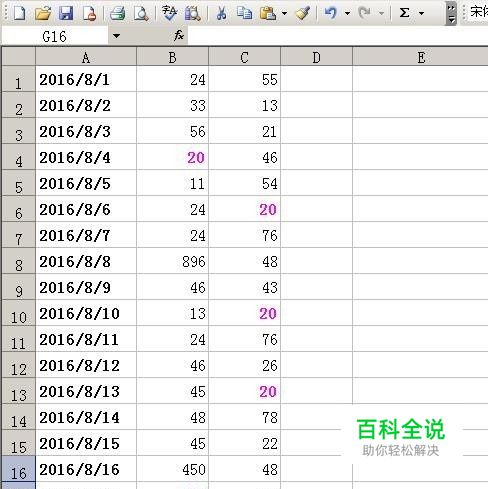Screen dimensions: 488x489
Task: Click cell containing 2016/8/5
Action: pos(86,183)
